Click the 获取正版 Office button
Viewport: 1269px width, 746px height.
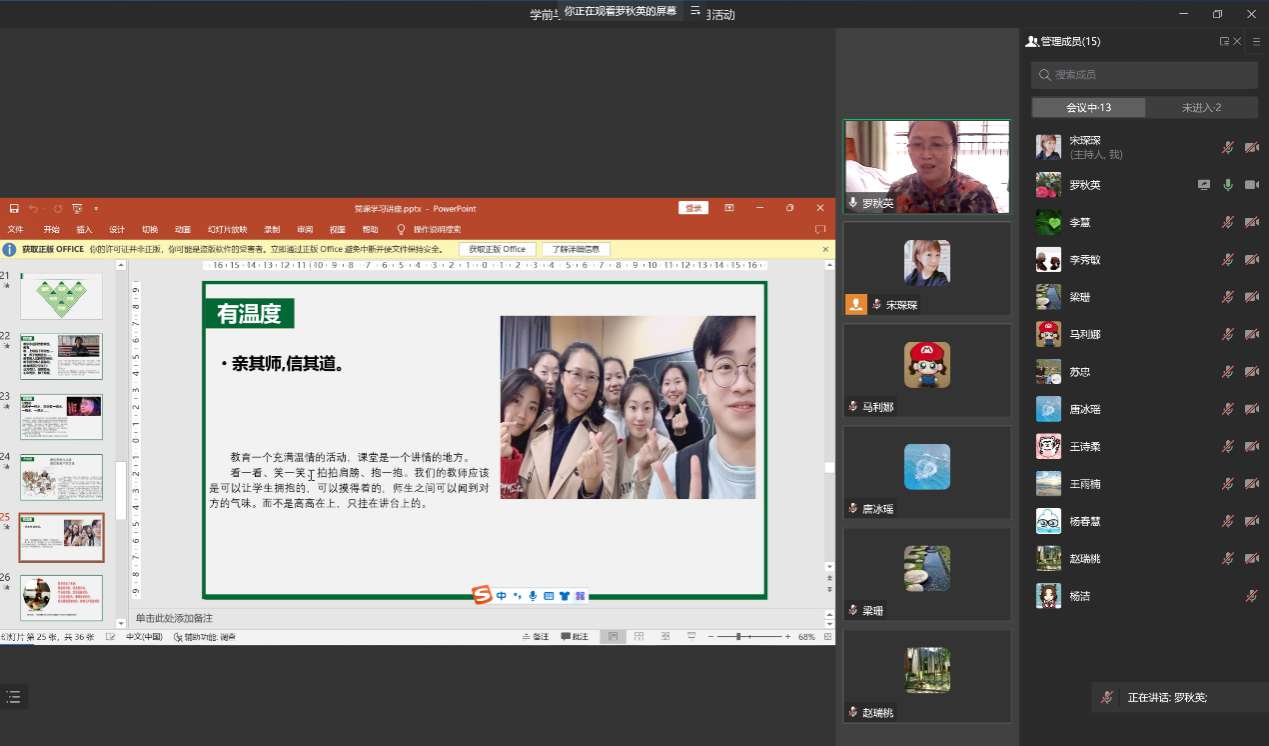point(497,249)
